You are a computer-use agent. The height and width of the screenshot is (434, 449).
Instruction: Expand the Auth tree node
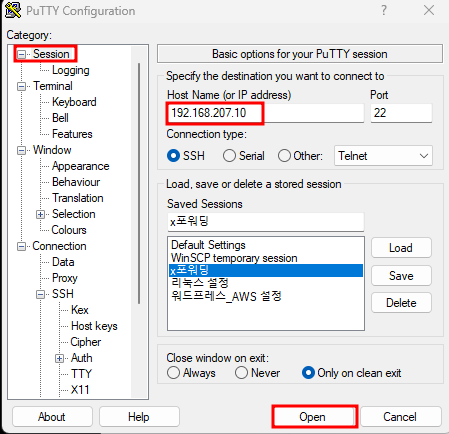[x=59, y=358]
